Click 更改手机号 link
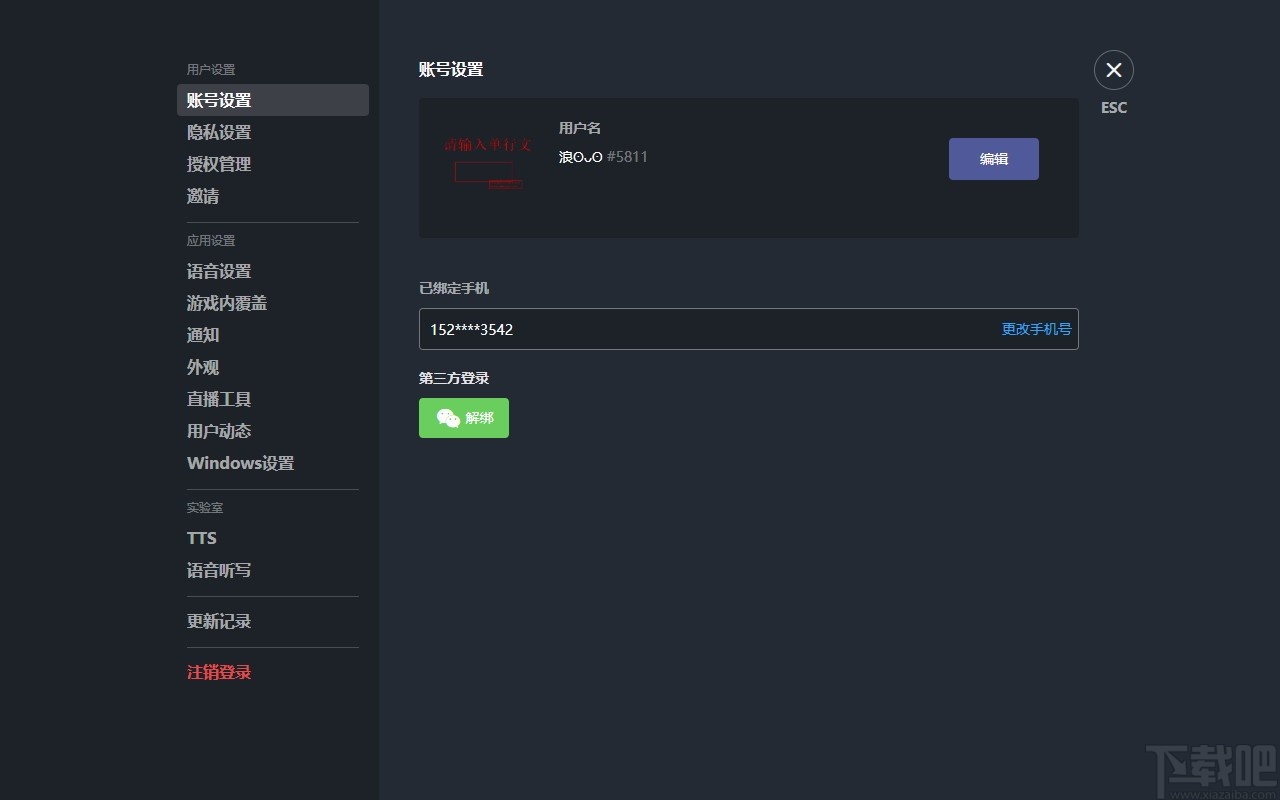 pos(1037,329)
